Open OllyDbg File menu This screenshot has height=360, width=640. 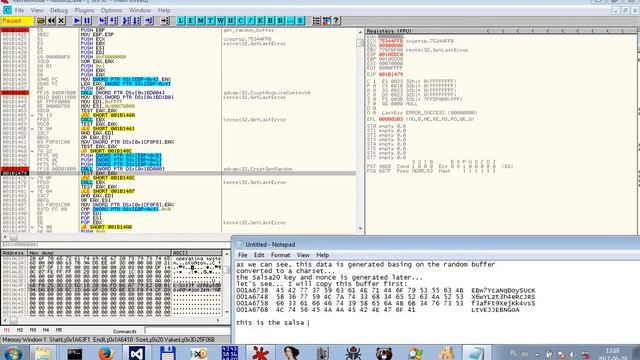coord(19,10)
